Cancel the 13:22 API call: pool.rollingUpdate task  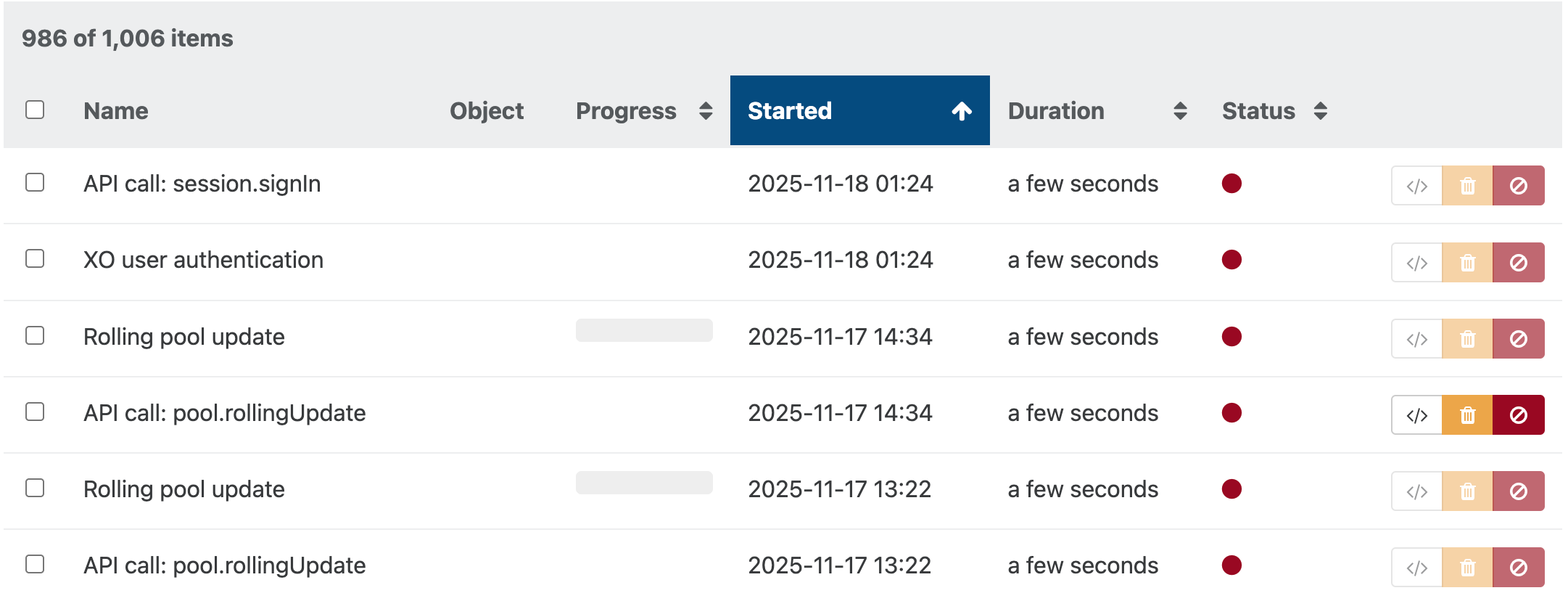coord(1518,568)
